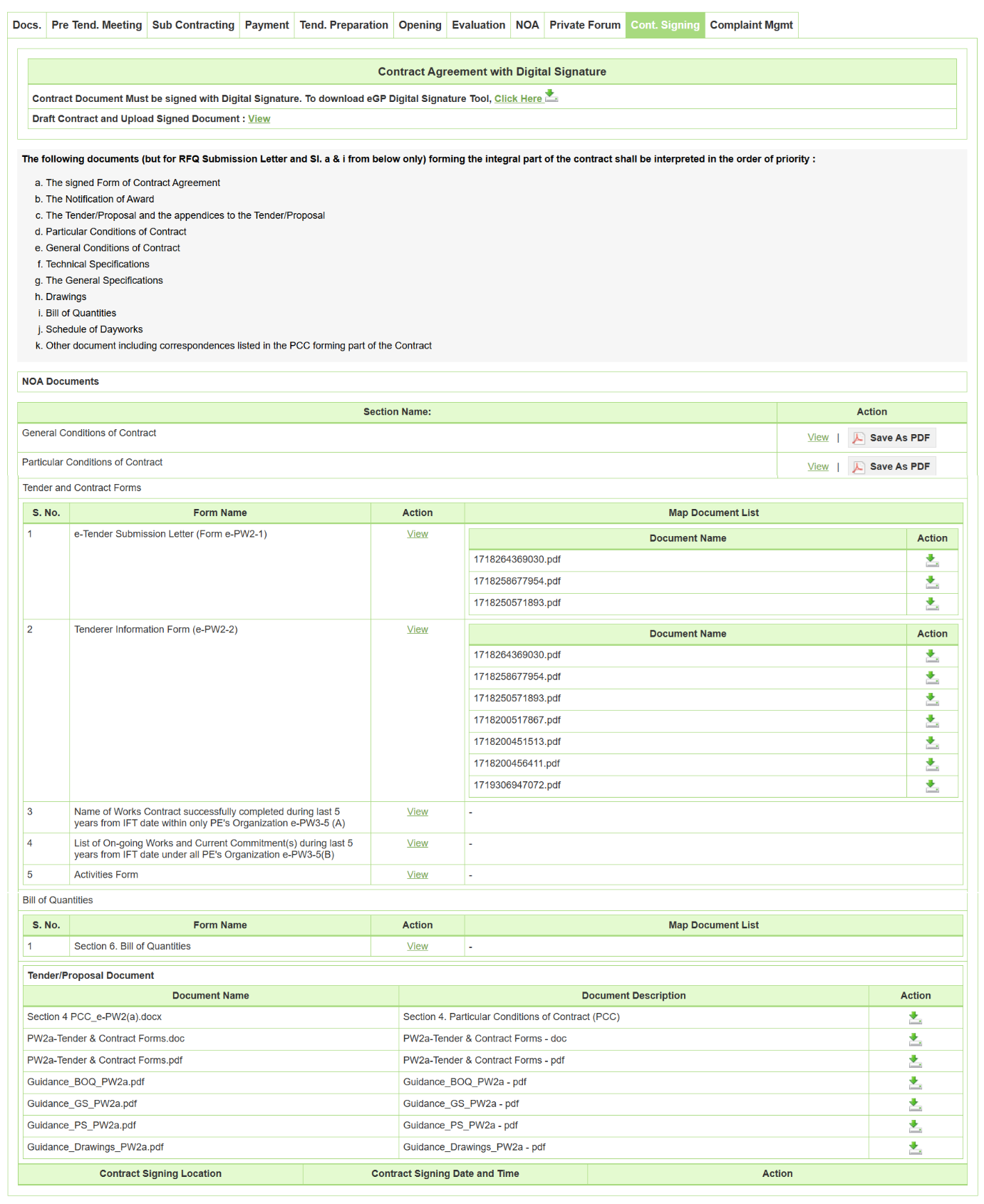The height and width of the screenshot is (1204, 984).
Task: Download 1718258677954.pdf under e-Tender Submission Letter
Action: (x=932, y=582)
